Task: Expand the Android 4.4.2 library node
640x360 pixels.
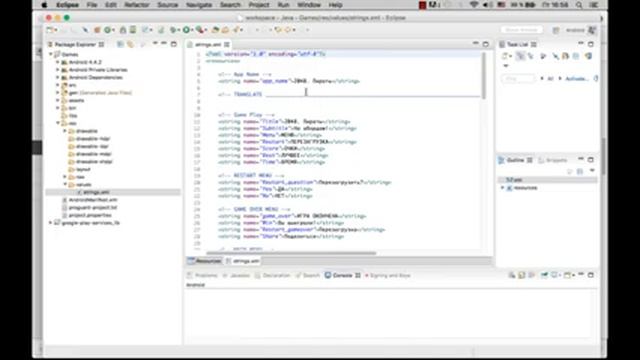Action: click(58, 62)
